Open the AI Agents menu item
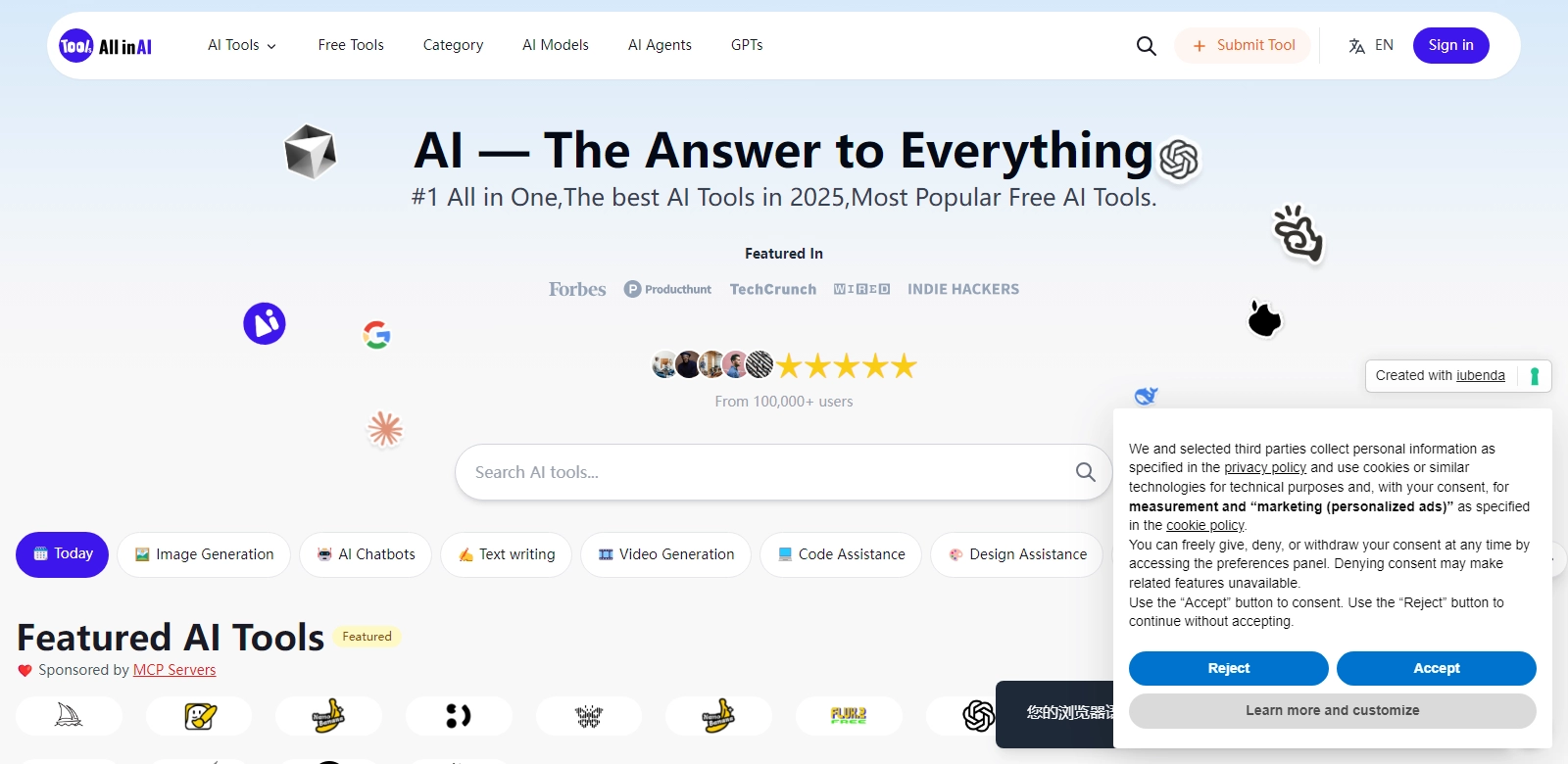 pos(660,45)
